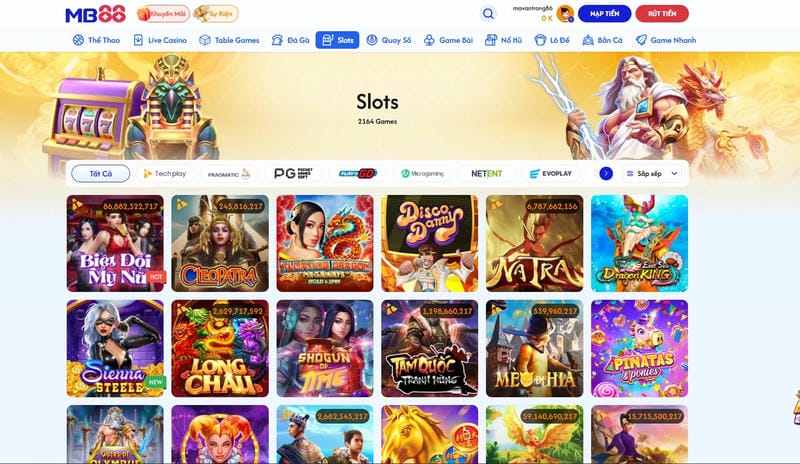800x464 pixels.
Task: Click the RÚT TIỀN withdraw button
Action: 662,14
